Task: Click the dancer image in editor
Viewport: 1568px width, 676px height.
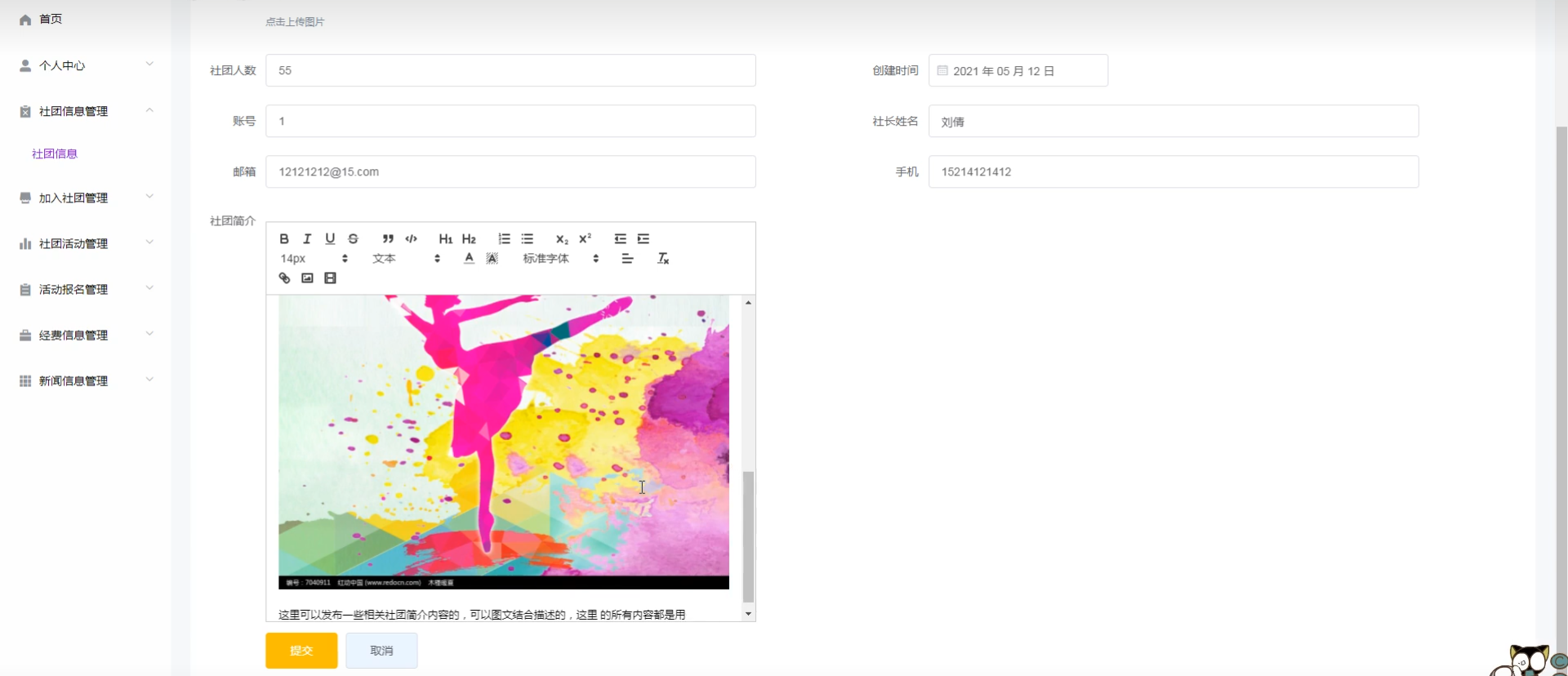Action: (x=504, y=441)
